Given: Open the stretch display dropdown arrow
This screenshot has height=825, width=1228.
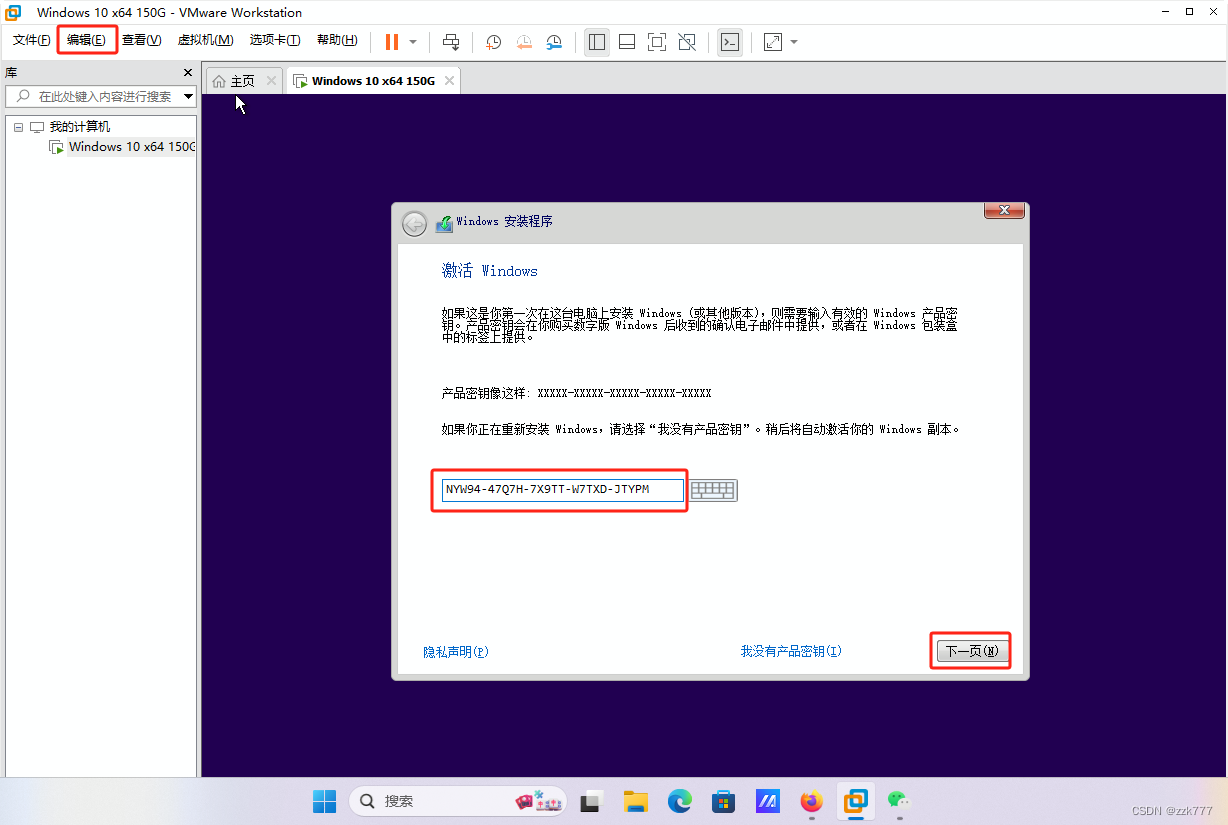Looking at the screenshot, I should [x=794, y=42].
